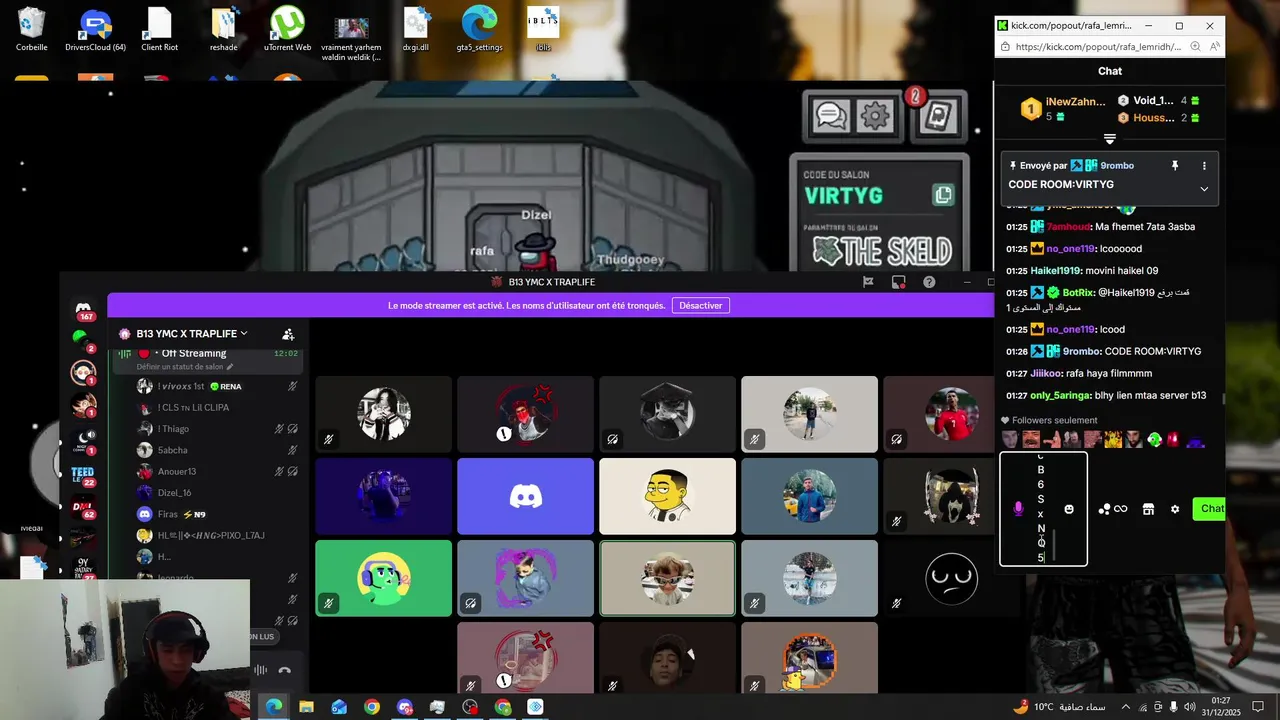The image size is (1280, 720).
Task: Edit channel status pencil under Off Streaming
Action: 230,367
